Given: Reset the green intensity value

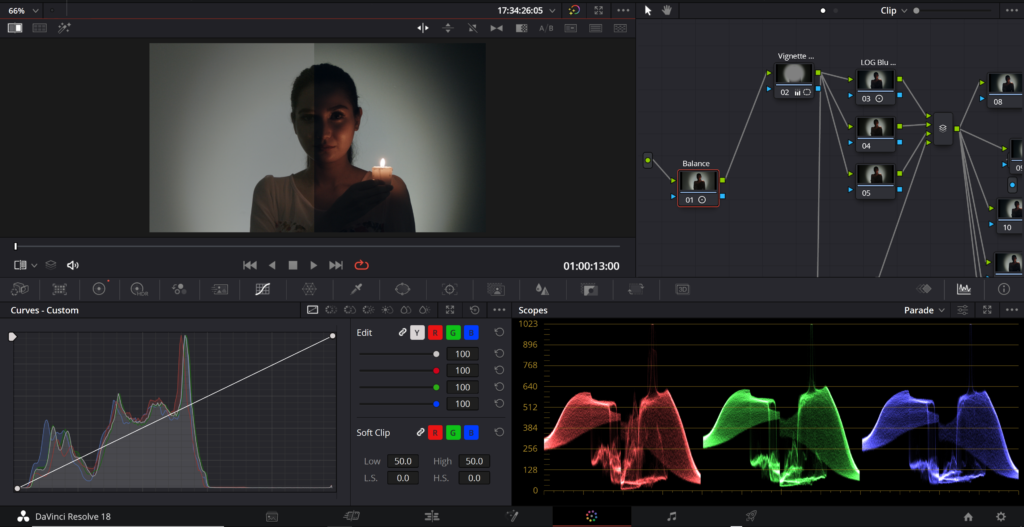Looking at the screenshot, I should (498, 387).
